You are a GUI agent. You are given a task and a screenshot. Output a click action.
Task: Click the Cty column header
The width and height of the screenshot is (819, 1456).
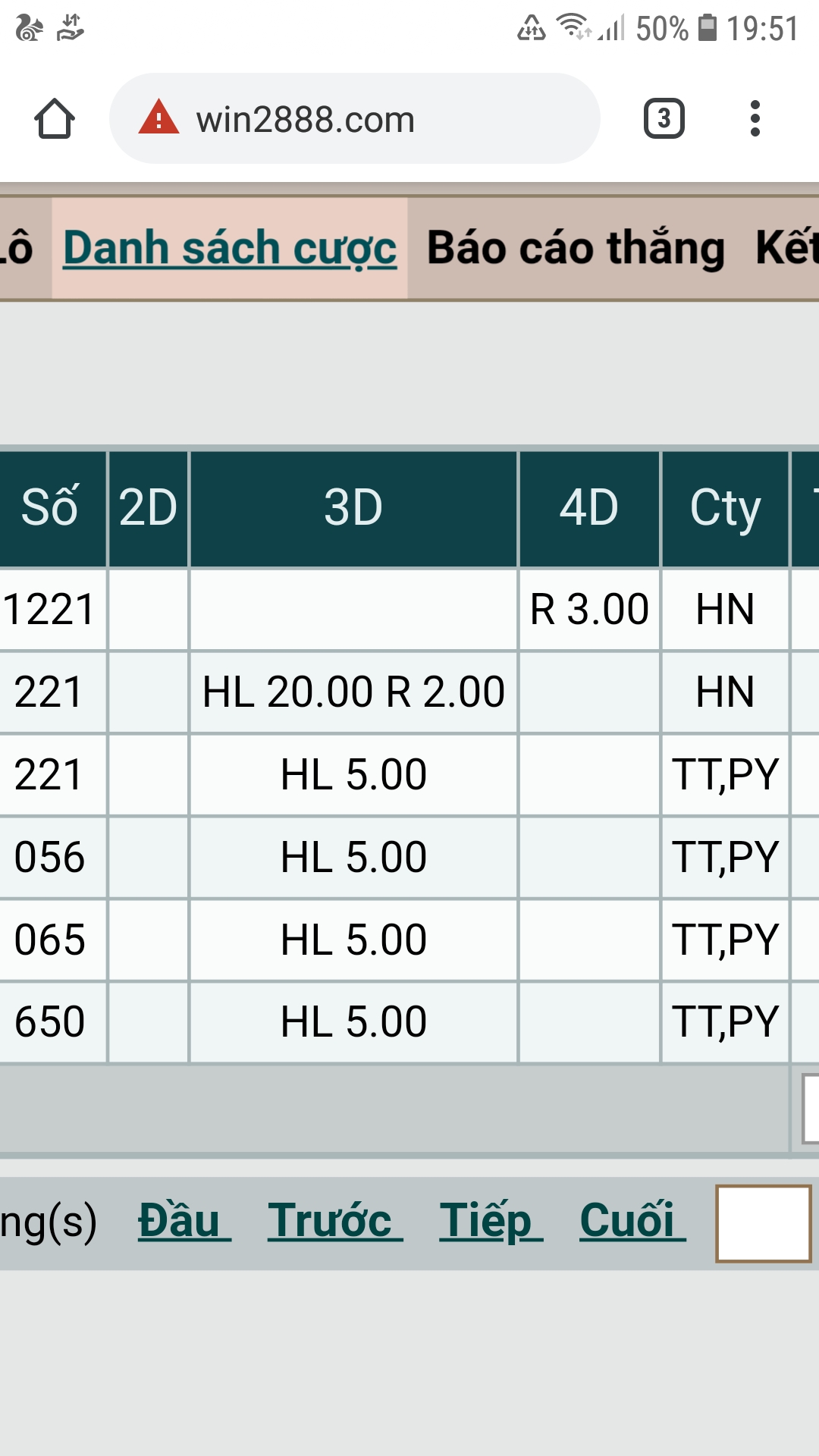pos(725,508)
